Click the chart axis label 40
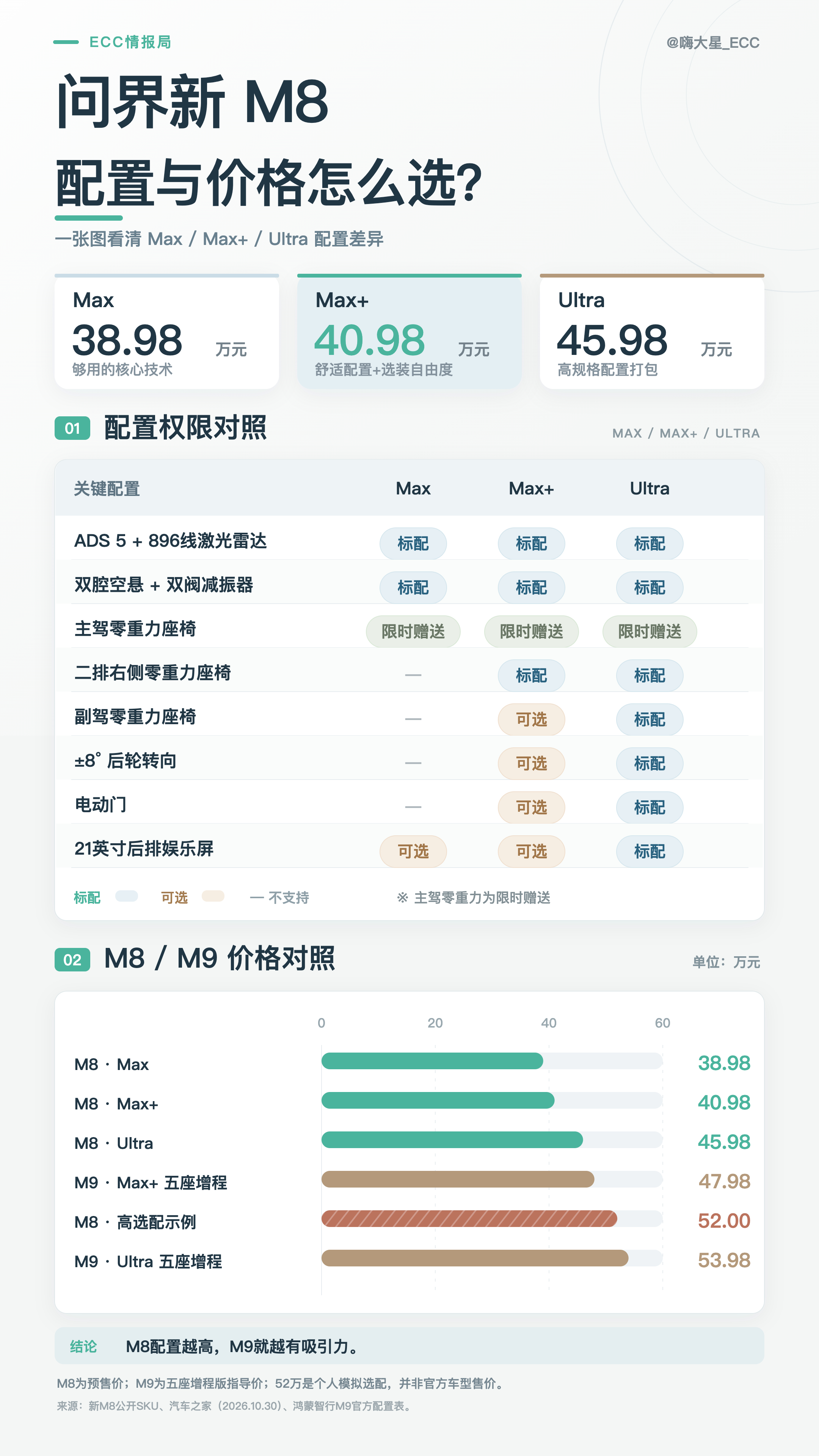The height and width of the screenshot is (1456, 819). (548, 1023)
